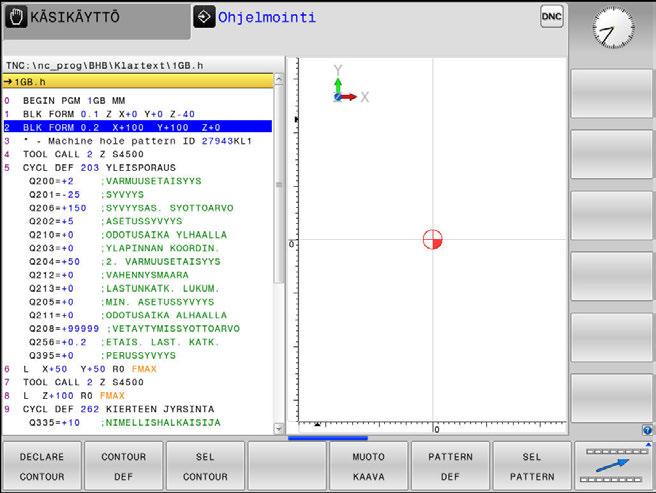Viewport: 656px width, 493px height.
Task: Select parameter Q212 VAHENNYSMAARA
Action: [138, 275]
